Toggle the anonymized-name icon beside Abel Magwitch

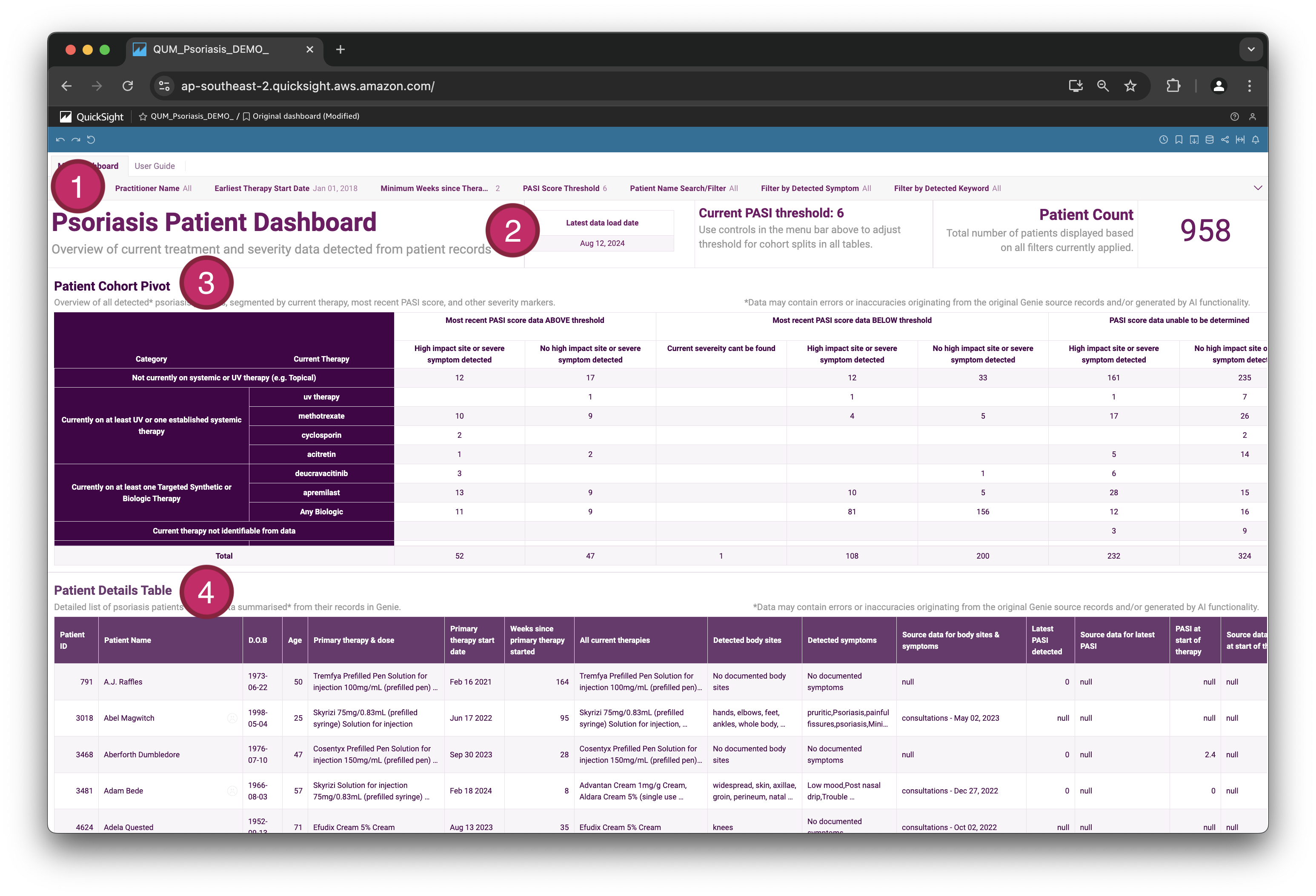(x=232, y=718)
